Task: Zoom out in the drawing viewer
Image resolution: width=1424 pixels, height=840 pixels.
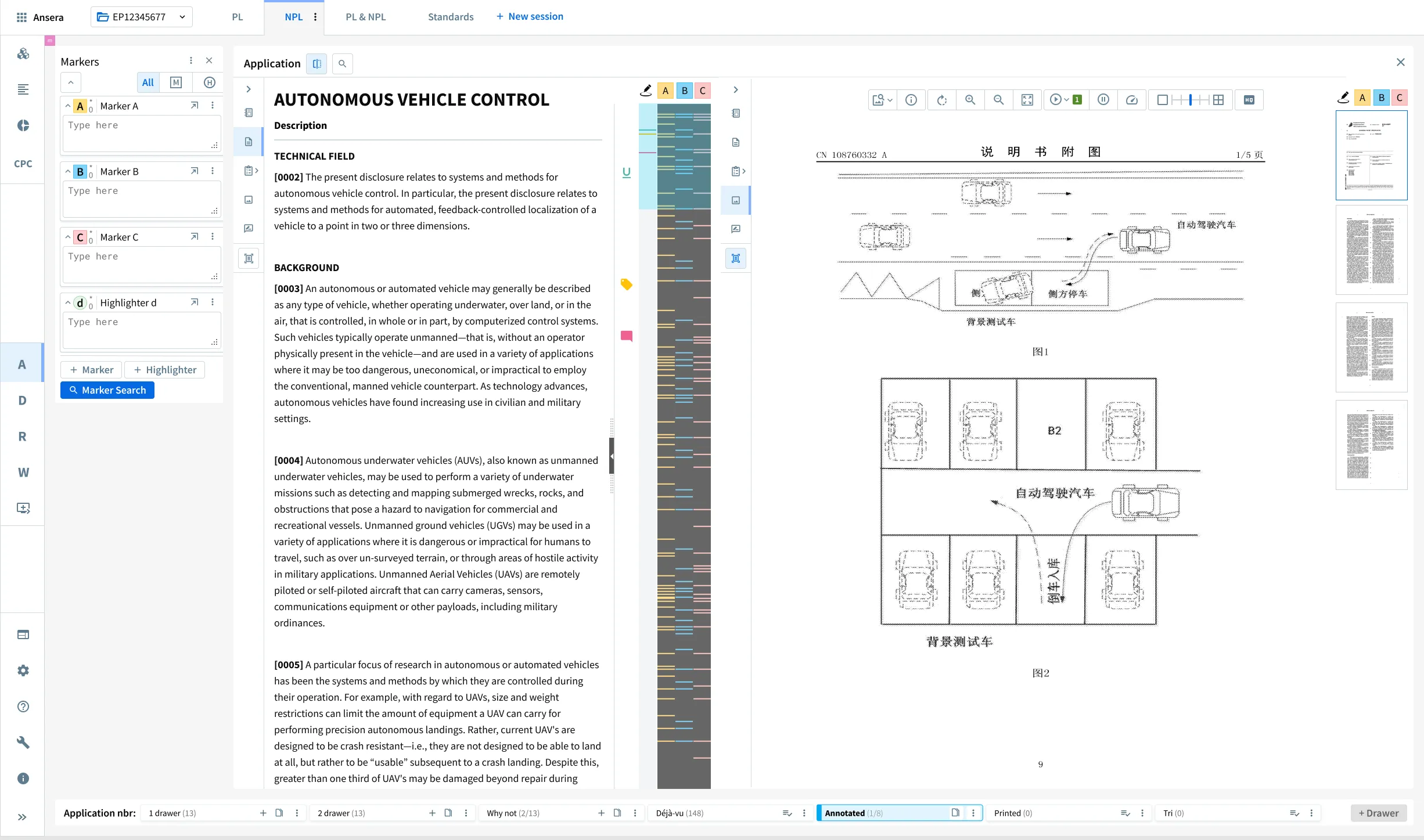Action: 998,100
